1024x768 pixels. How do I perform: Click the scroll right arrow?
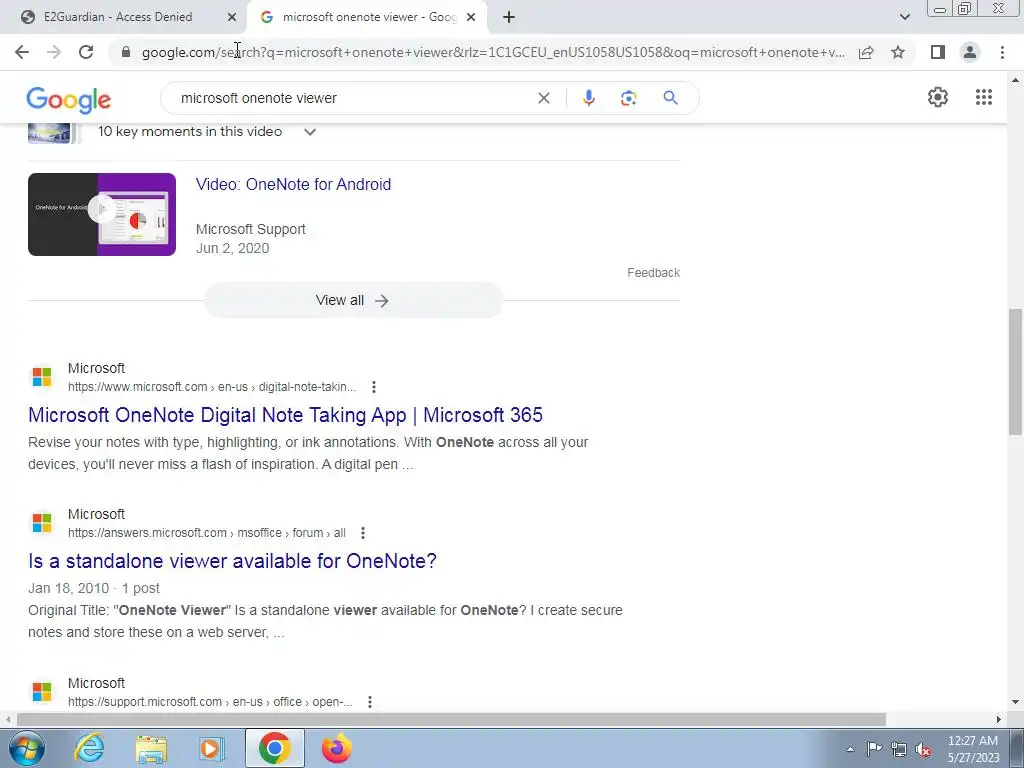pos(999,720)
